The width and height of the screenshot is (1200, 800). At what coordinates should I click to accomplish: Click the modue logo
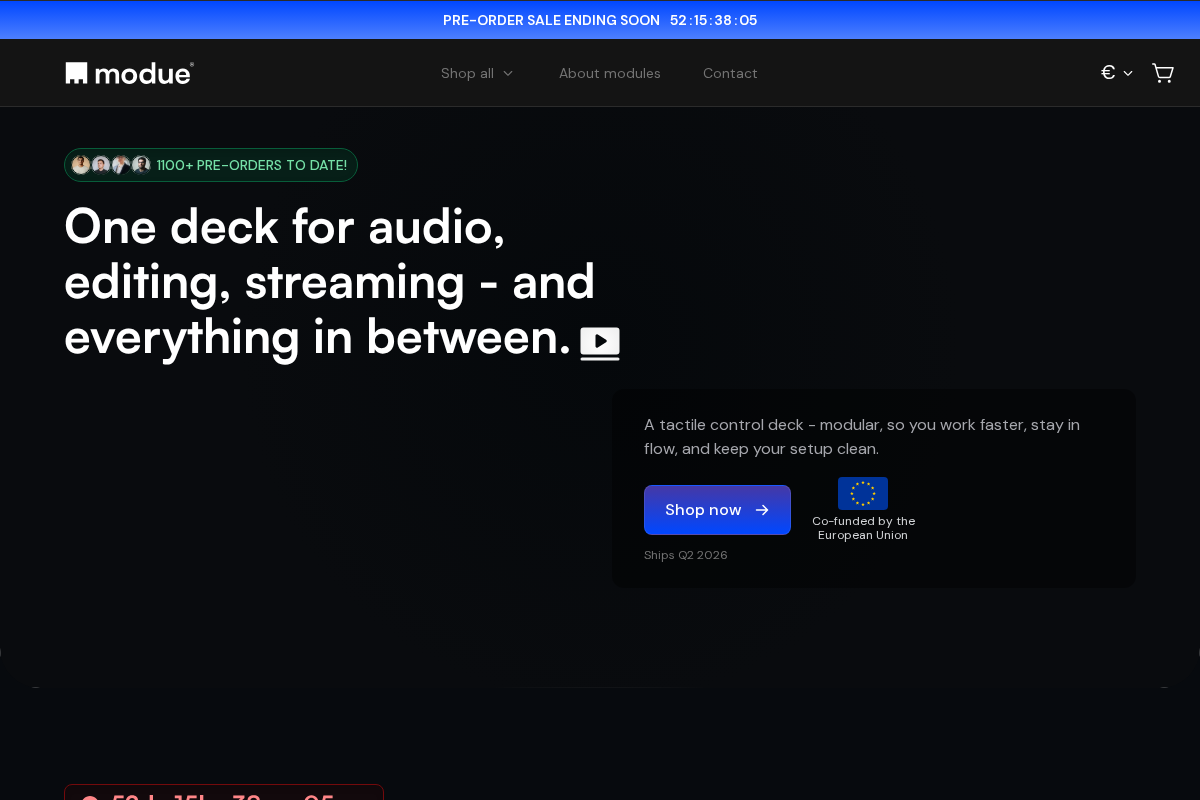point(129,72)
